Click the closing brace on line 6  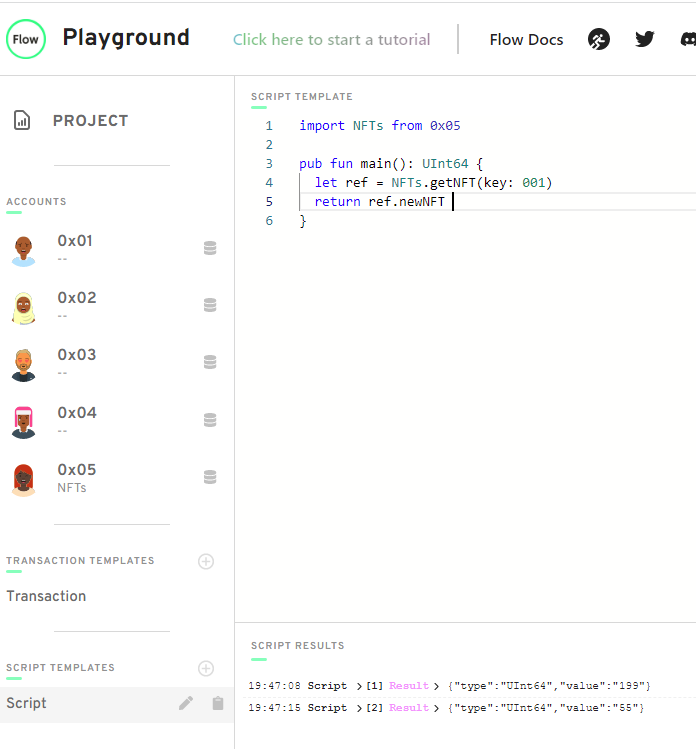tap(303, 221)
